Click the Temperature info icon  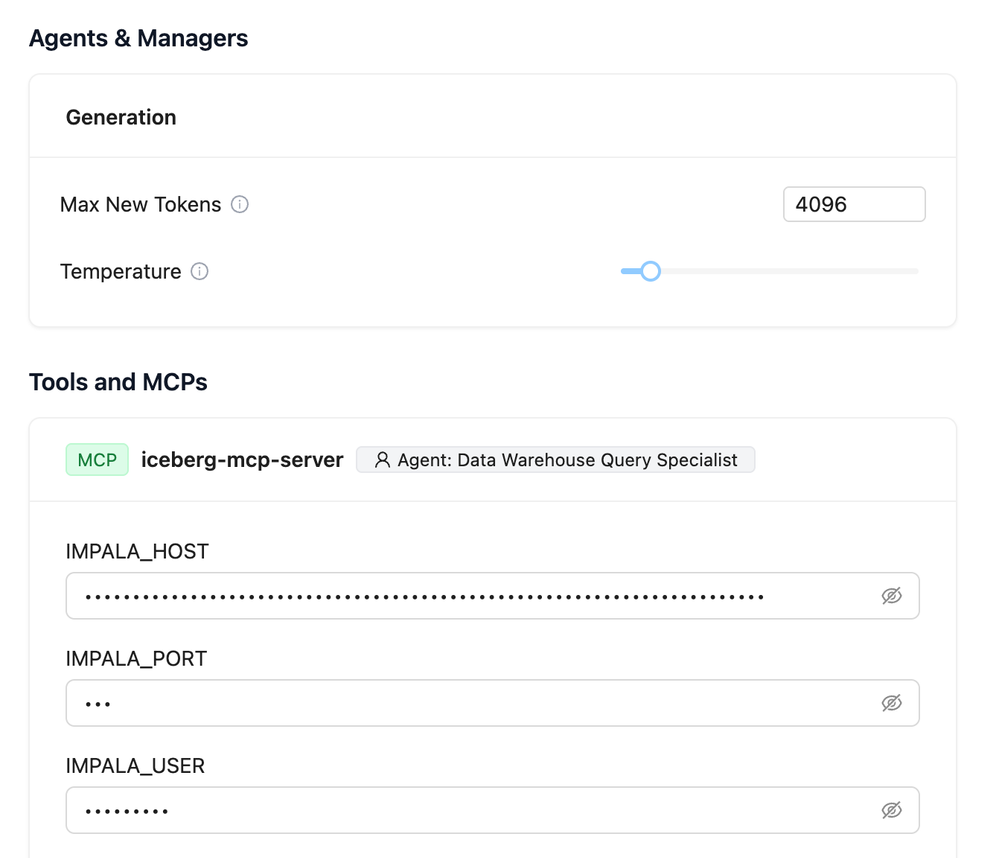coord(199,271)
